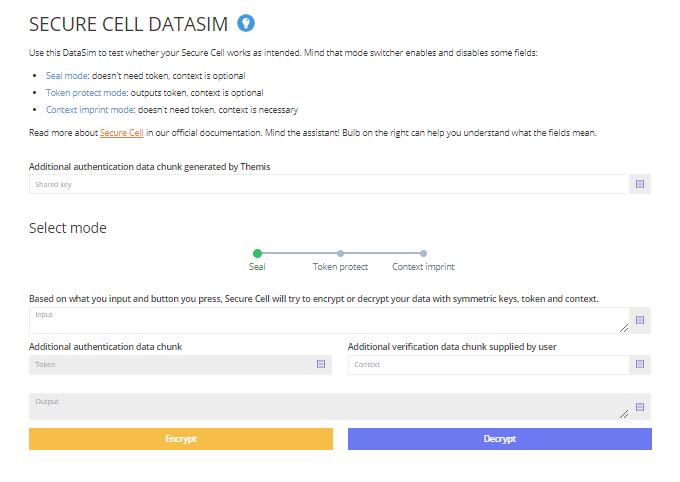
Task: Select the Seal mode radio dot
Action: pos(257,253)
